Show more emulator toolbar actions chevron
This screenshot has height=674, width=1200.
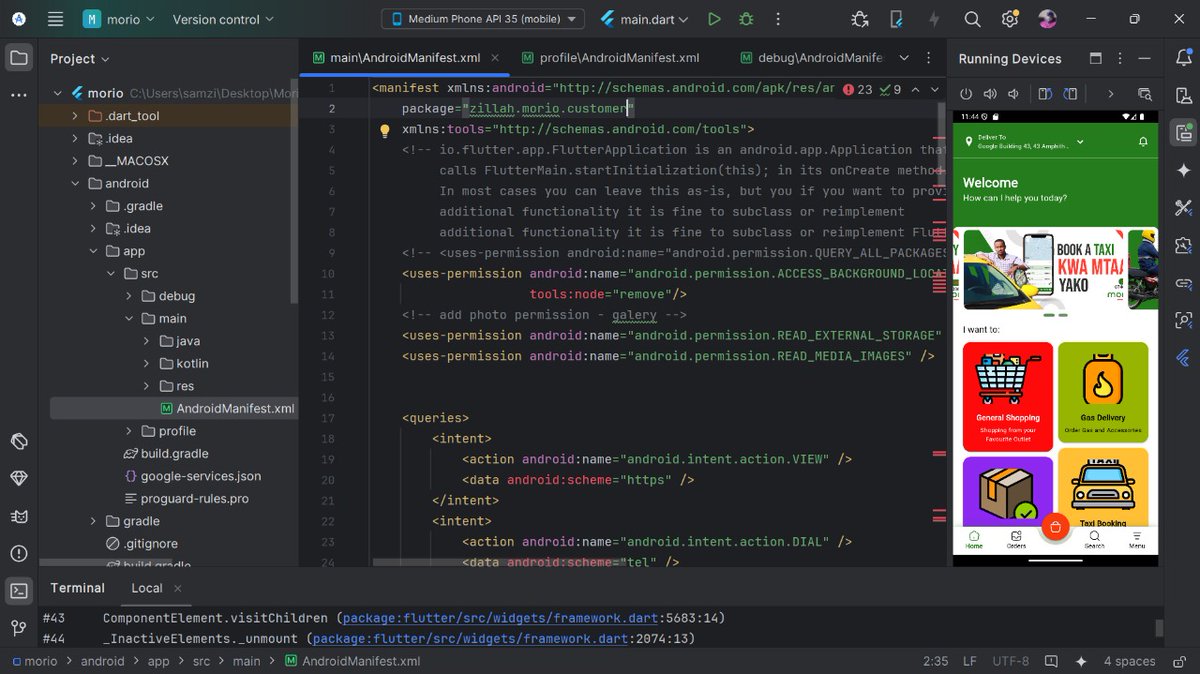1110,94
